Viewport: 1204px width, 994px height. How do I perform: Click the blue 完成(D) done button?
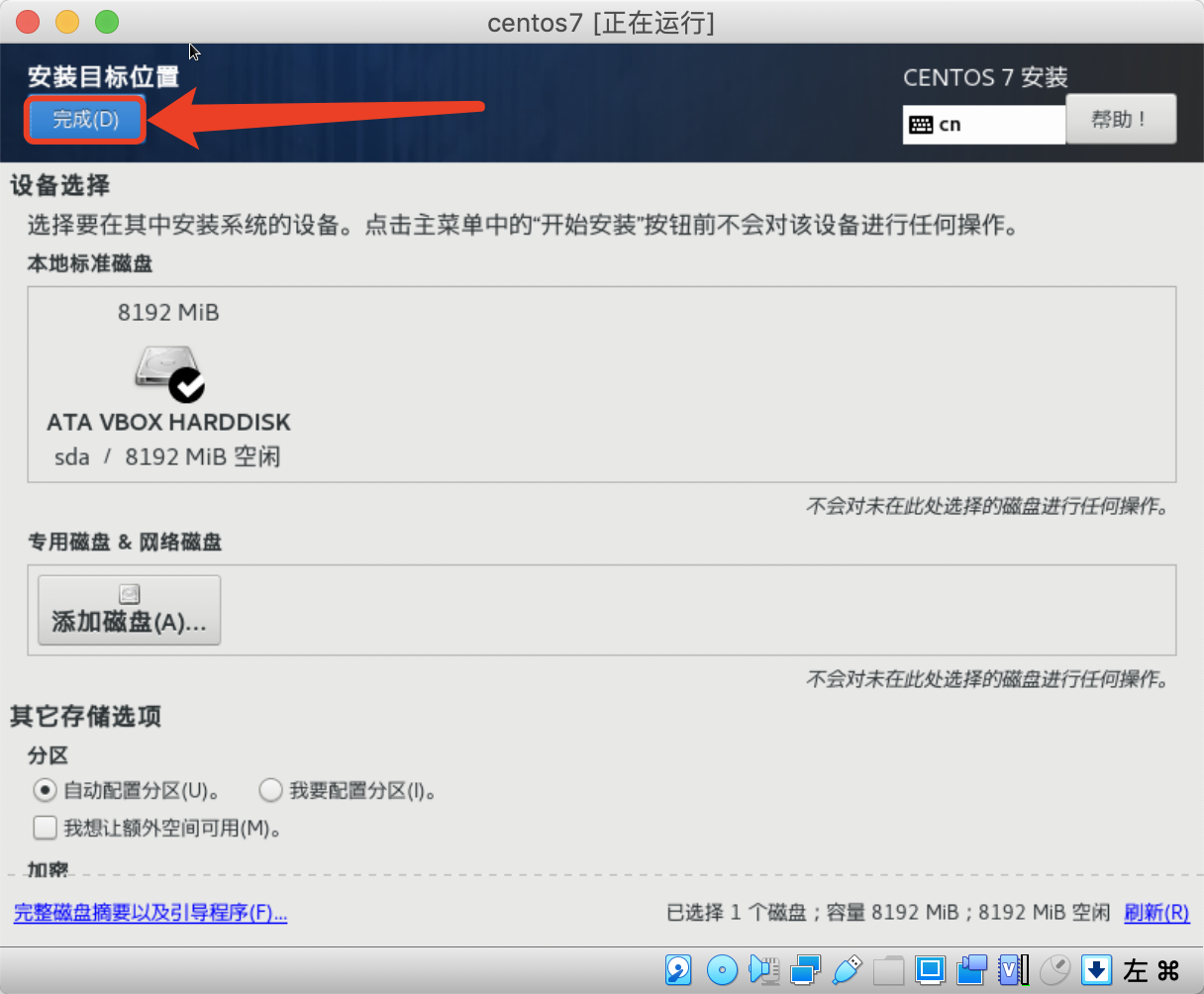point(86,120)
